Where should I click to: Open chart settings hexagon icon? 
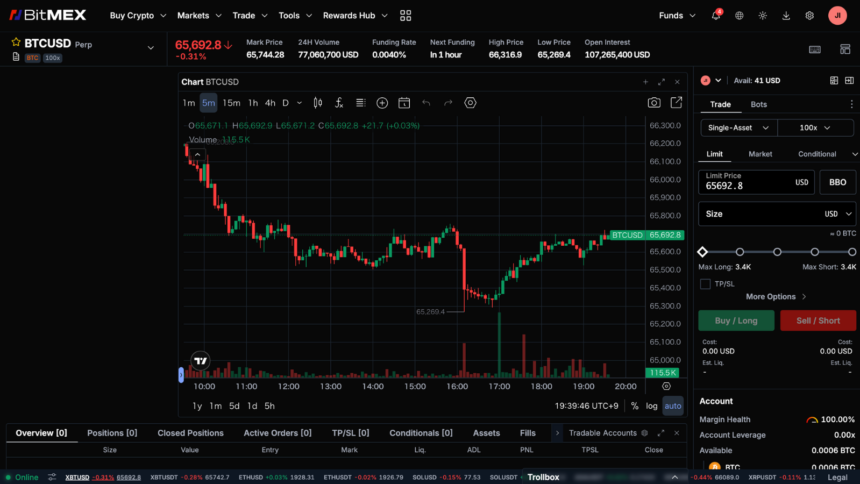pos(470,103)
